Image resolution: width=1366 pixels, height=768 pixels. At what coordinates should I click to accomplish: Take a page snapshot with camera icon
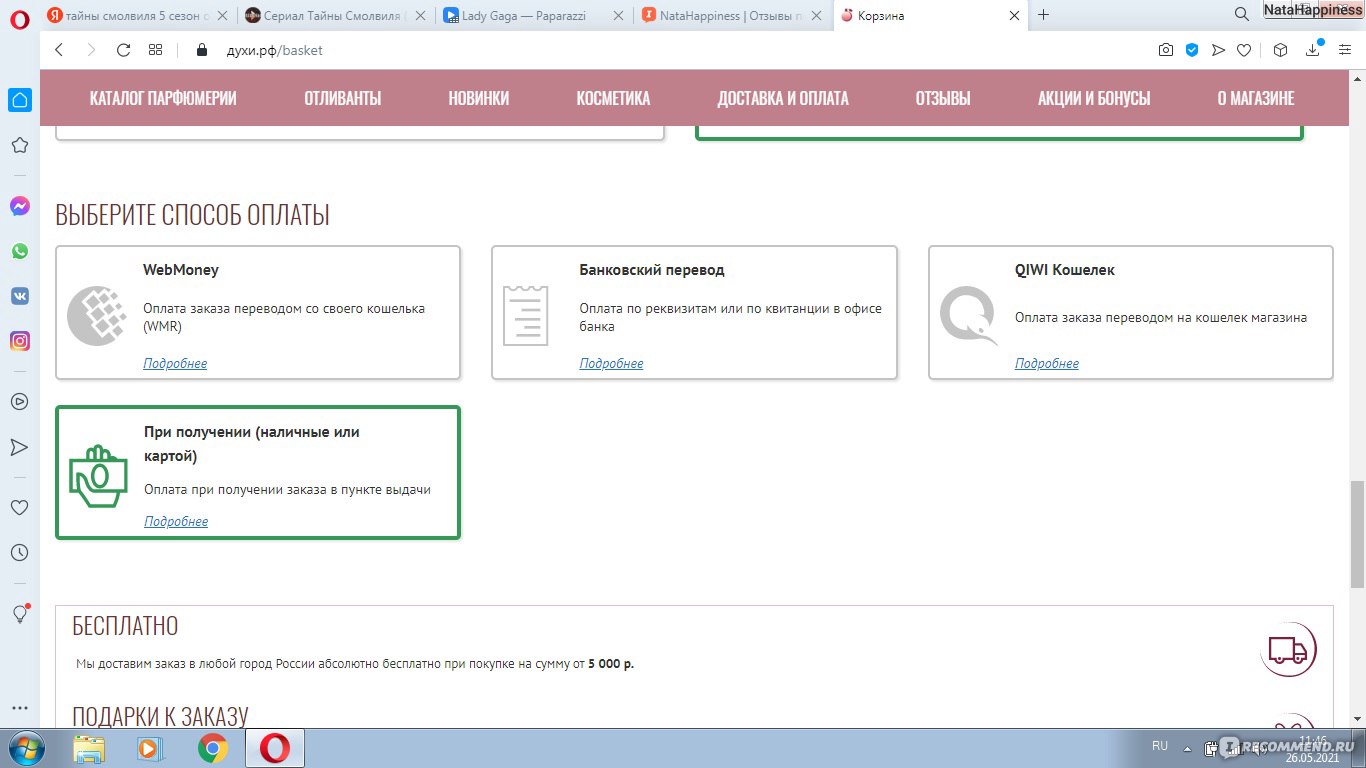[1166, 50]
